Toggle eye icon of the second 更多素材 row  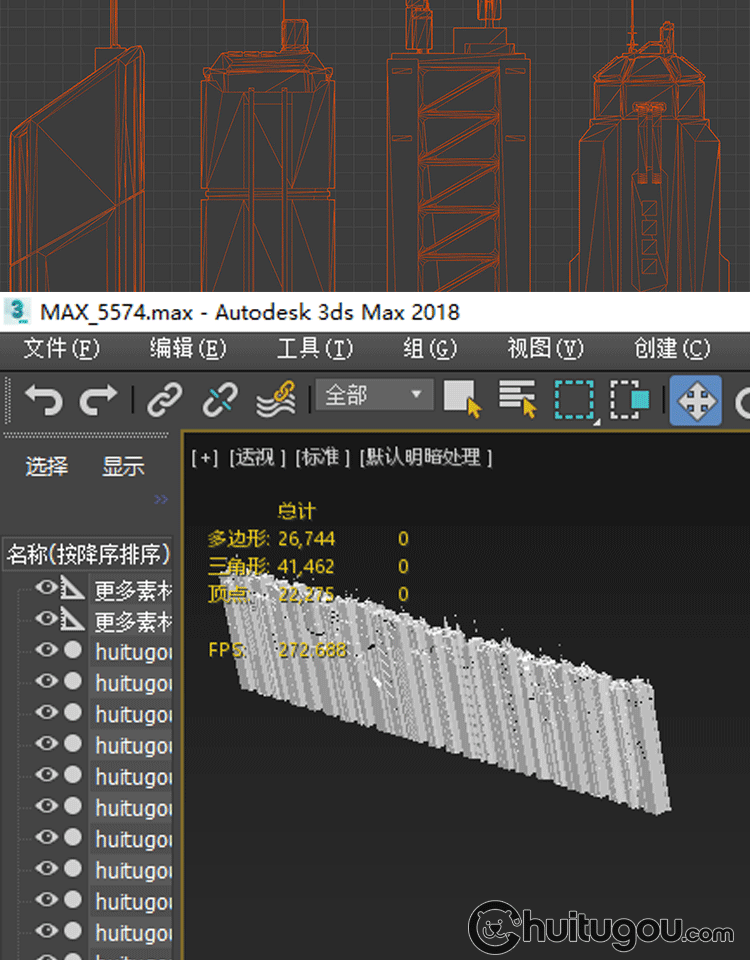pos(46,619)
